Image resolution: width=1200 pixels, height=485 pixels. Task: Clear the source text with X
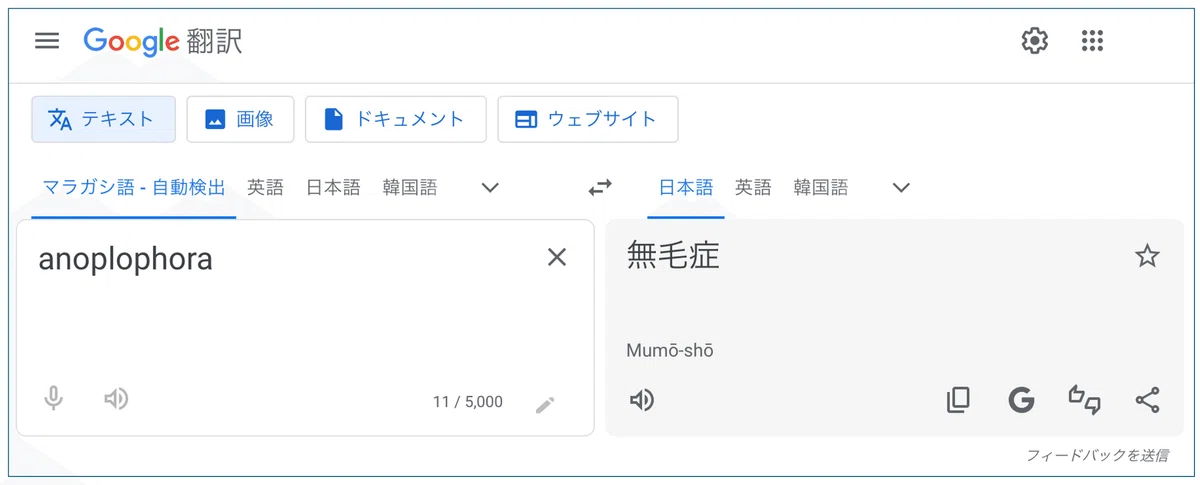coord(557,257)
